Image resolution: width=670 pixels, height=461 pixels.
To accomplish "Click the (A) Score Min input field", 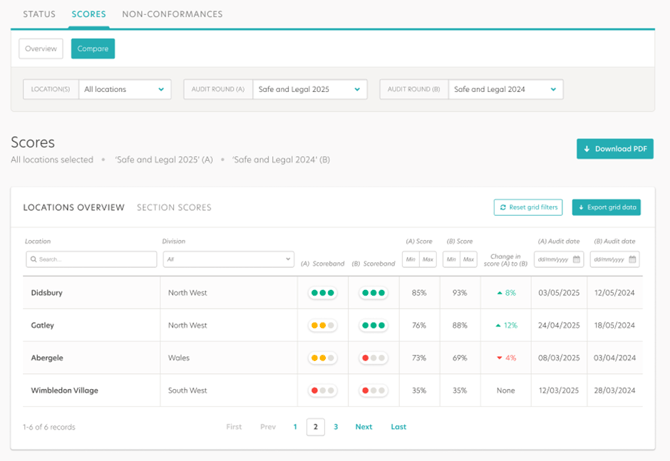I will 410,260.
